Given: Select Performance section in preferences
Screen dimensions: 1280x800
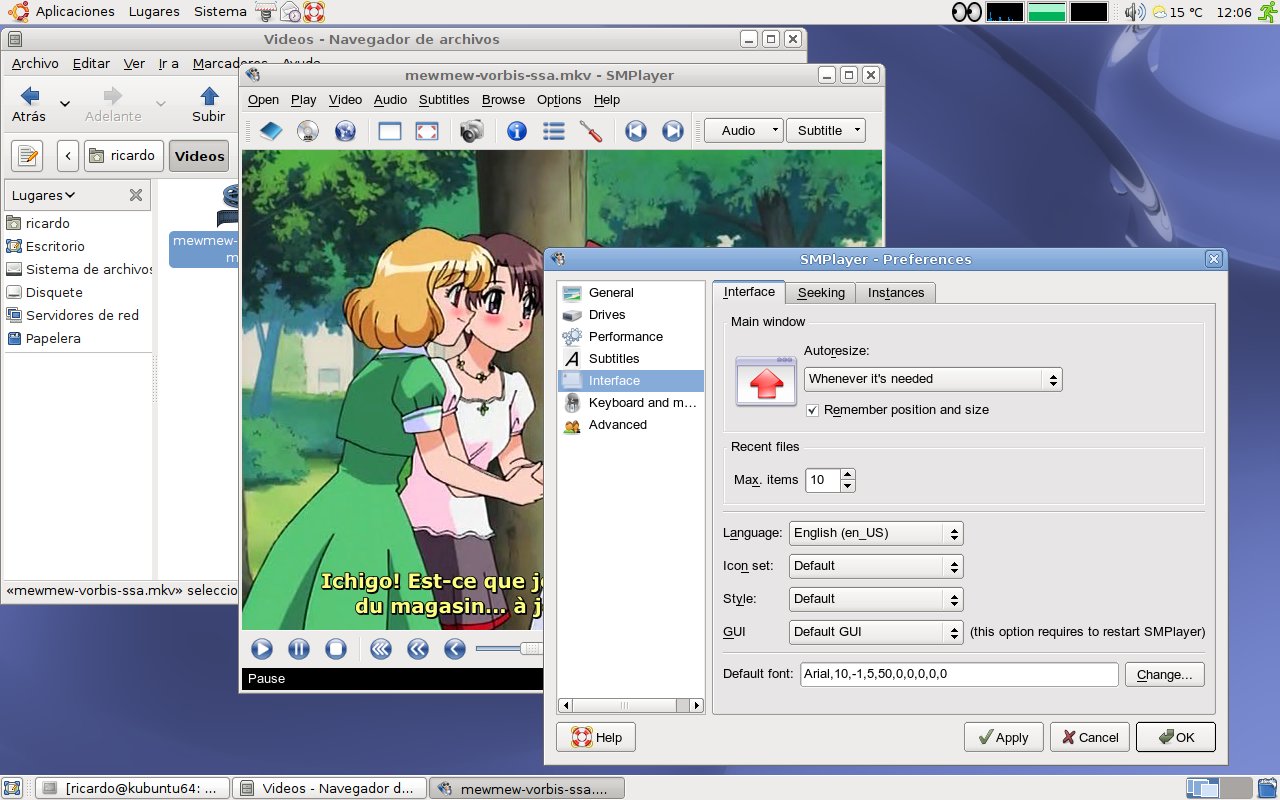Looking at the screenshot, I should tap(631, 337).
